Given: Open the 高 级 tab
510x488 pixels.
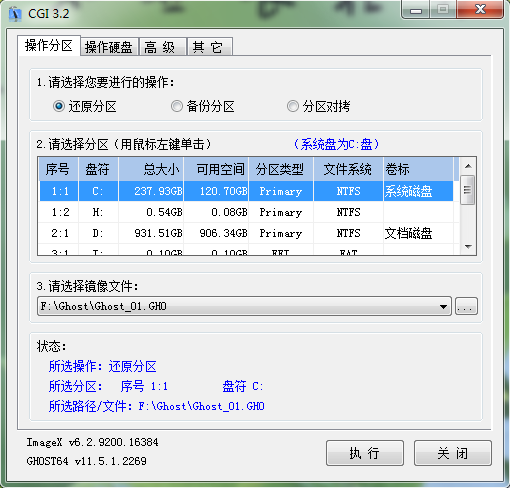Looking at the screenshot, I should pyautogui.click(x=162, y=47).
